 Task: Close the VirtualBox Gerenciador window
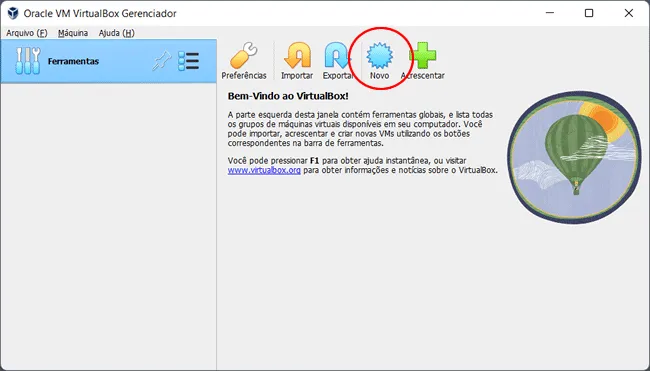click(x=628, y=13)
